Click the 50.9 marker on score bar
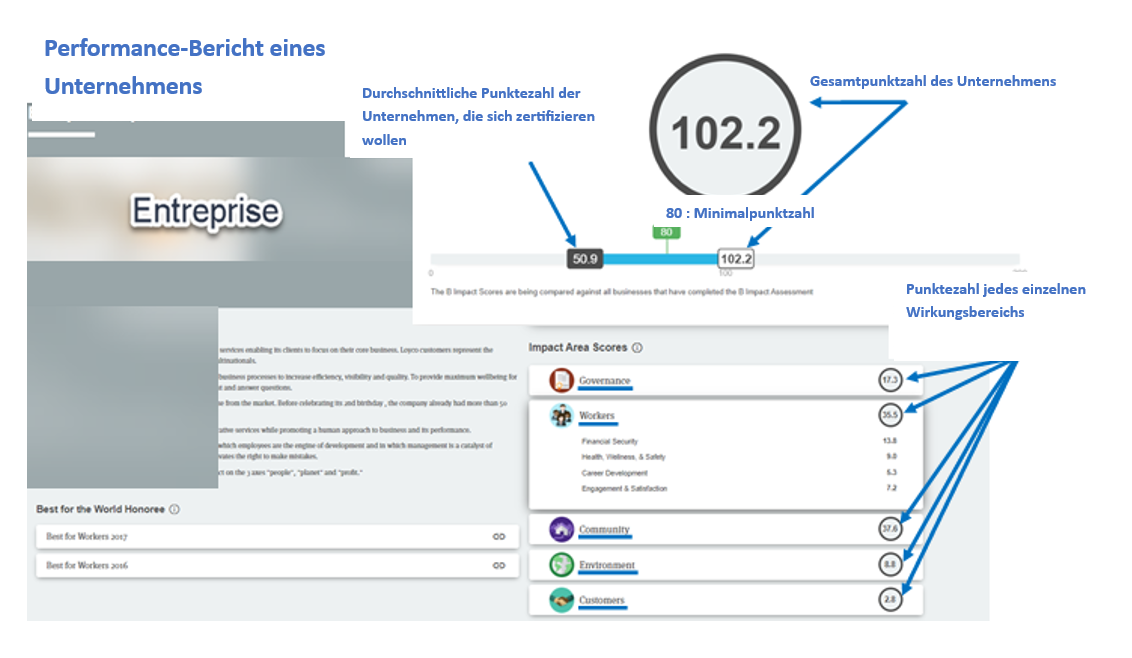Image resolution: width=1132 pixels, height=658 pixels. pos(585,258)
